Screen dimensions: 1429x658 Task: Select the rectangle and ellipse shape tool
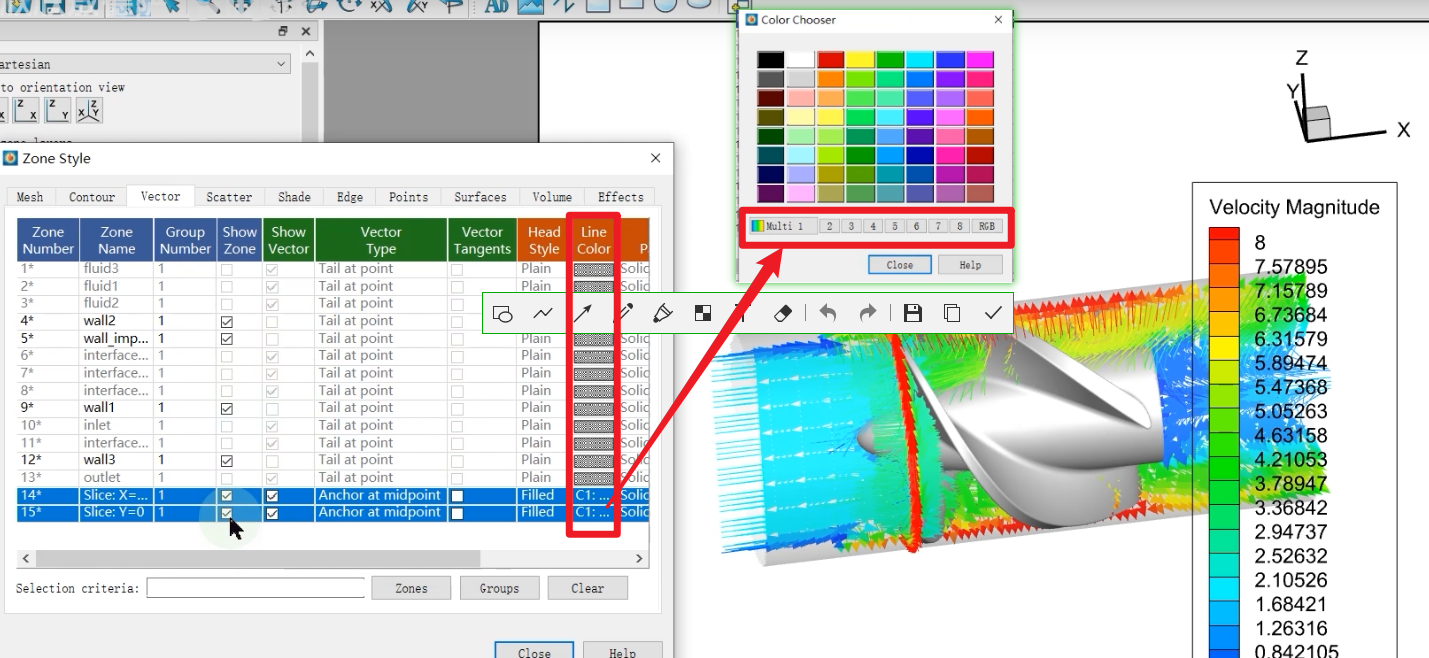(503, 314)
